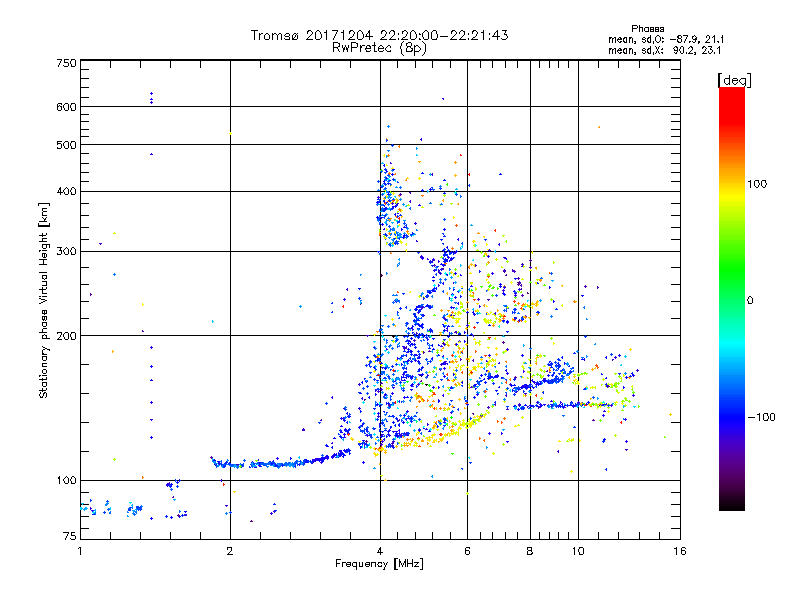
Task: Click the colorbar tick label '0'
Action: (750, 301)
